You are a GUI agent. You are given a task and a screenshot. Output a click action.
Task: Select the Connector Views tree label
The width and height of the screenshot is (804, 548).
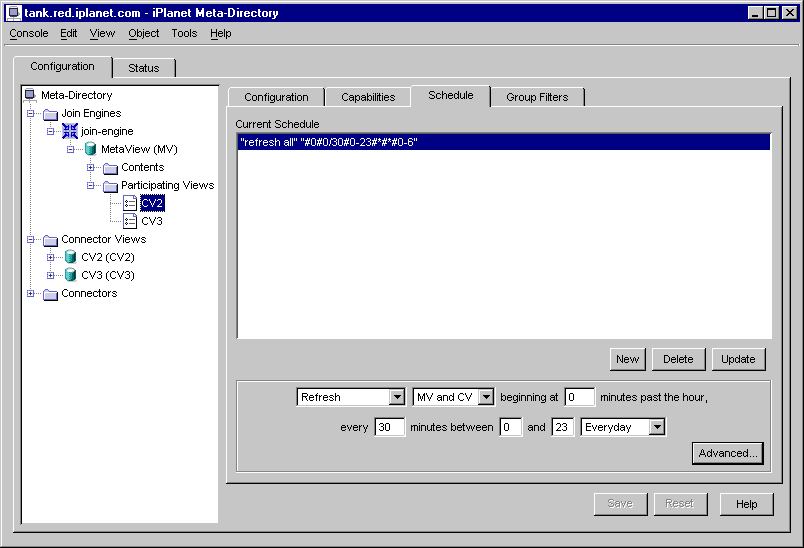[104, 239]
